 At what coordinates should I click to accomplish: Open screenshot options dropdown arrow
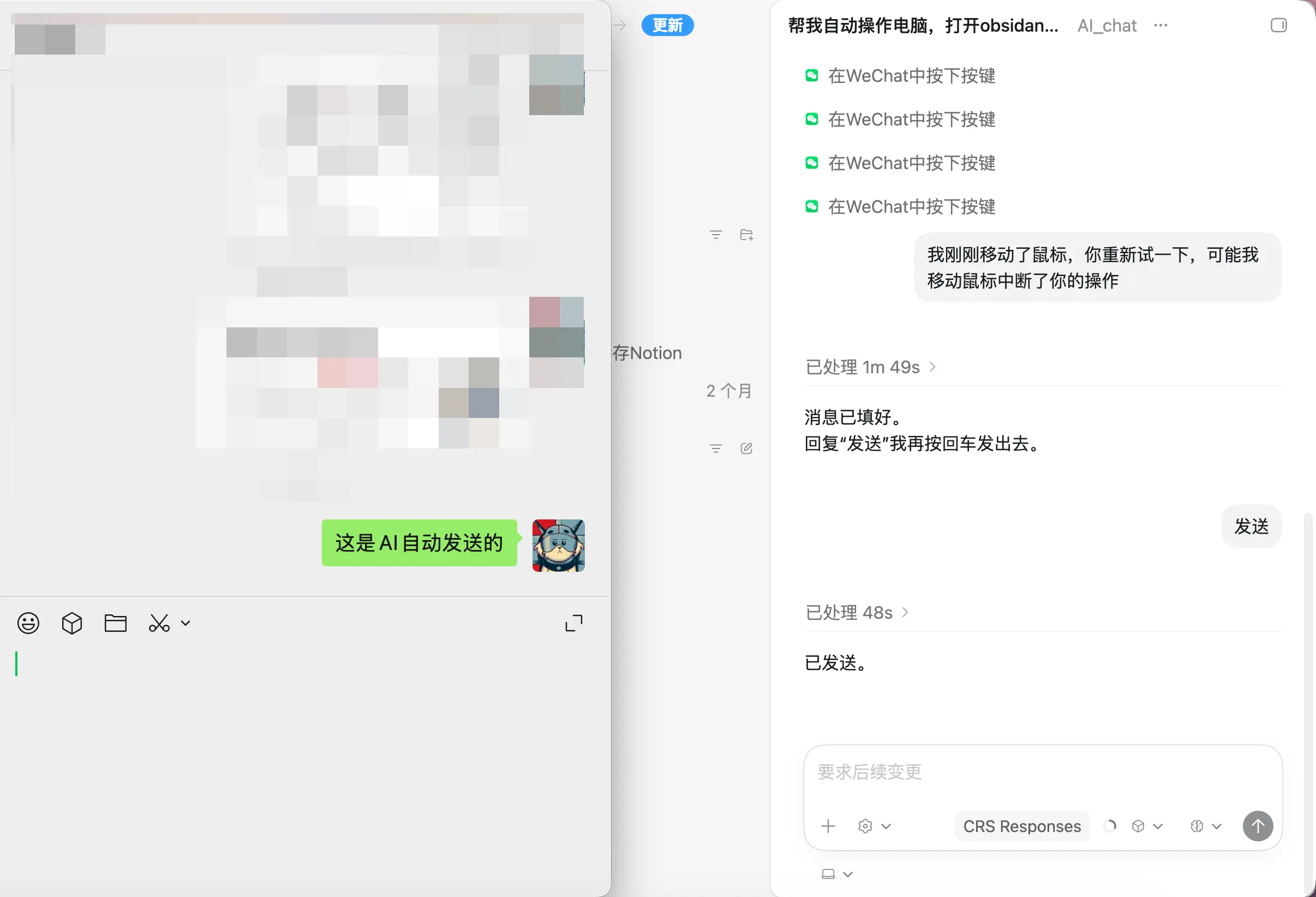click(x=186, y=624)
